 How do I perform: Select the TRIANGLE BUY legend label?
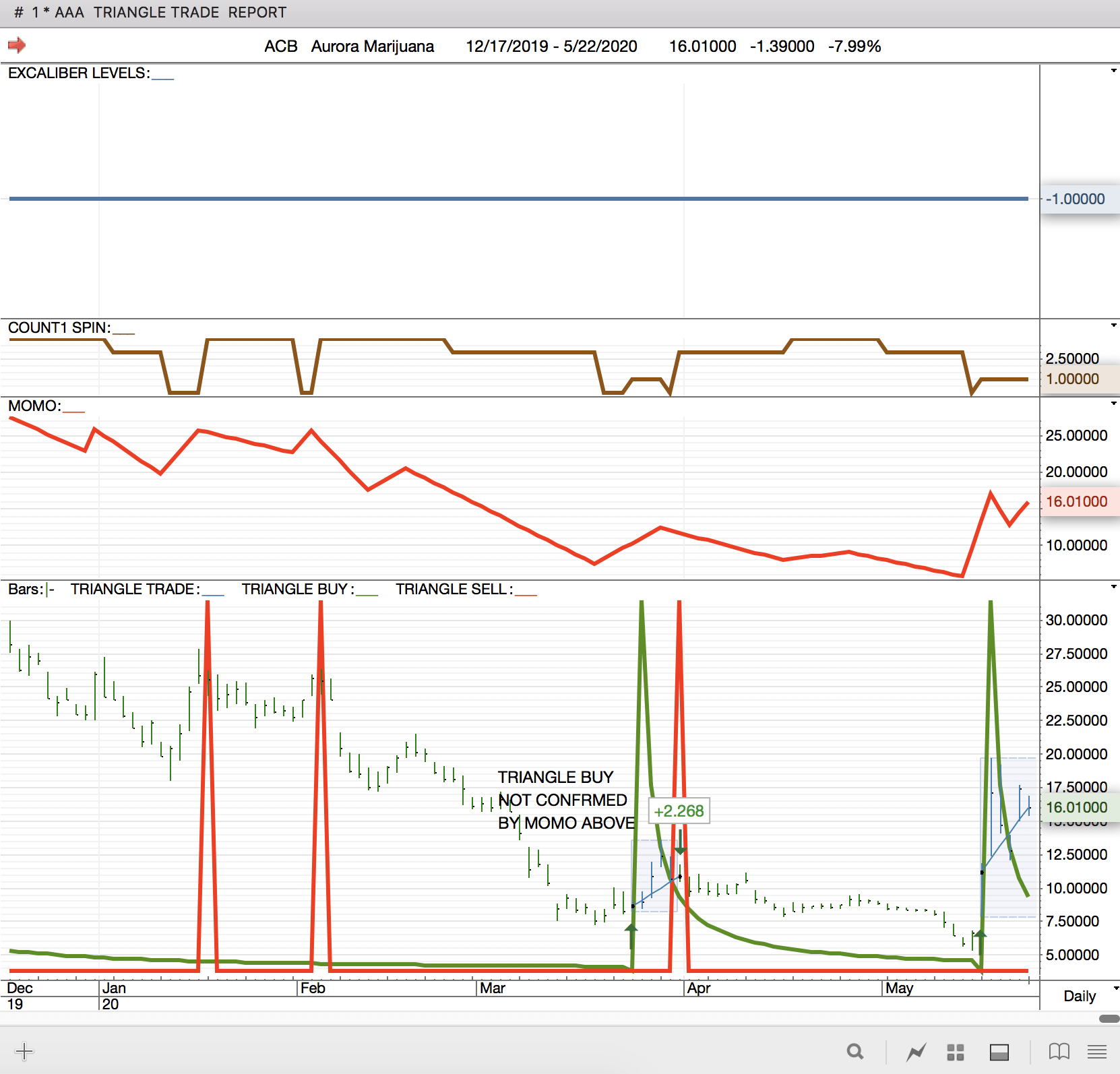tap(294, 589)
